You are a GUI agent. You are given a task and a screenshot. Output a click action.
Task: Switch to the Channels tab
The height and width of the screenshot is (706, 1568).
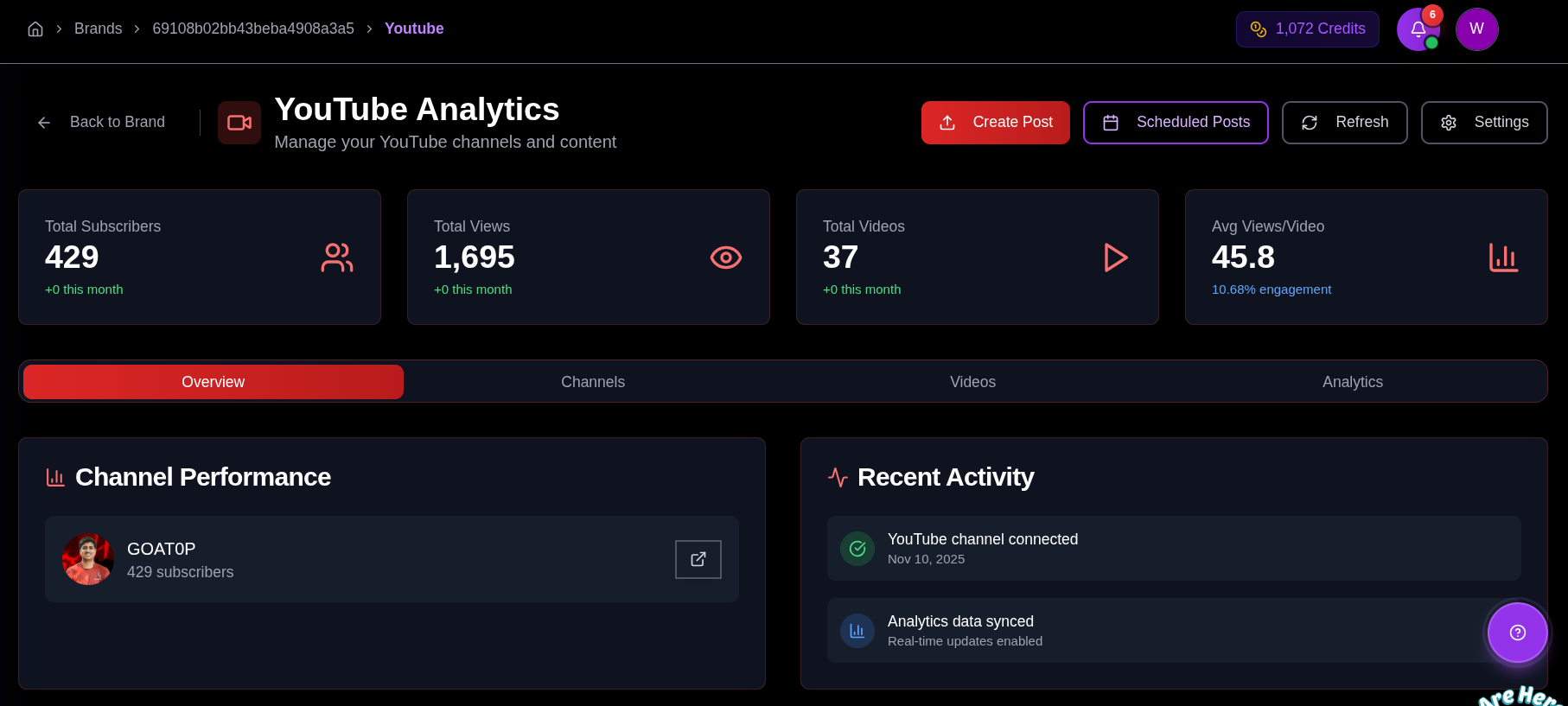pos(593,382)
